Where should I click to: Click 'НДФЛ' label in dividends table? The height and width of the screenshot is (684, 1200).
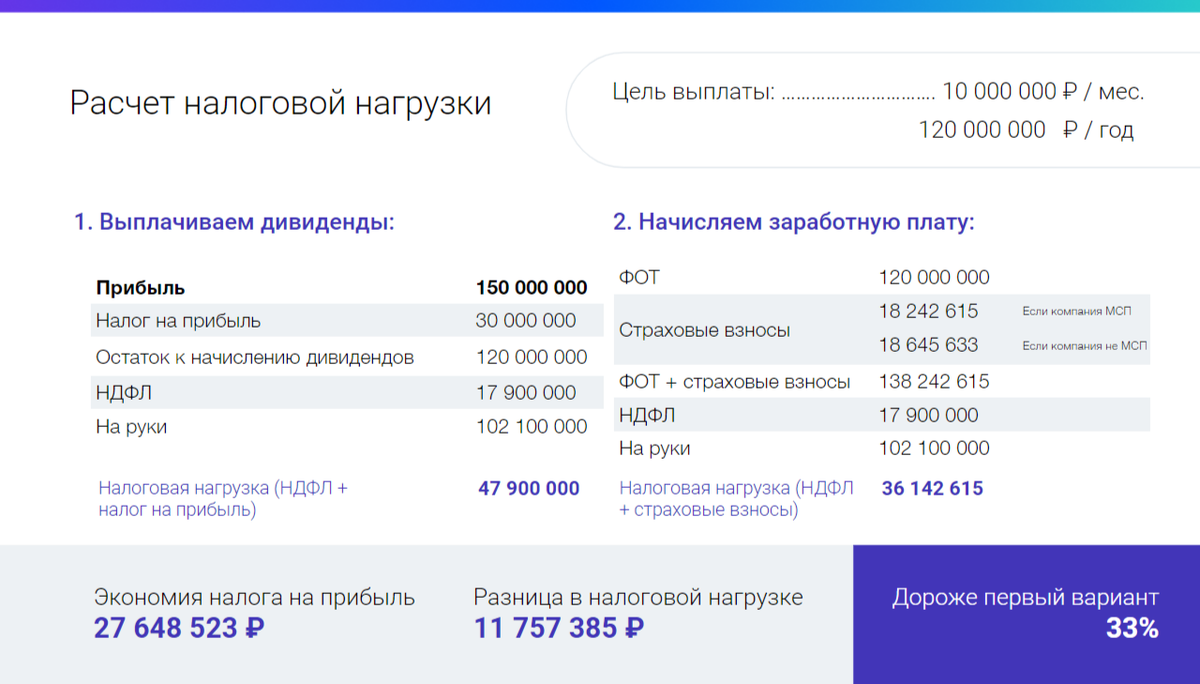coord(124,394)
